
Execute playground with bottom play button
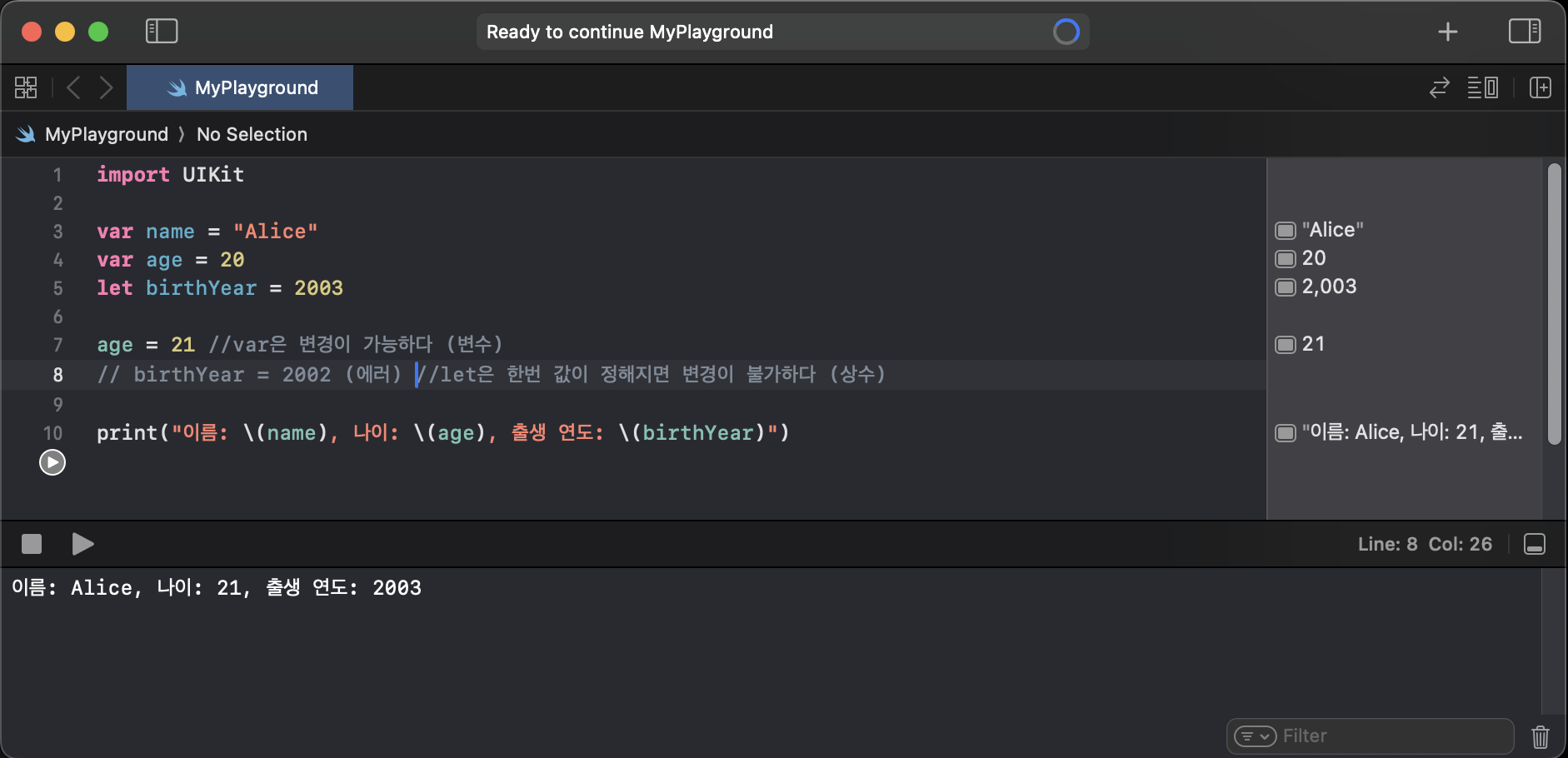tap(82, 544)
